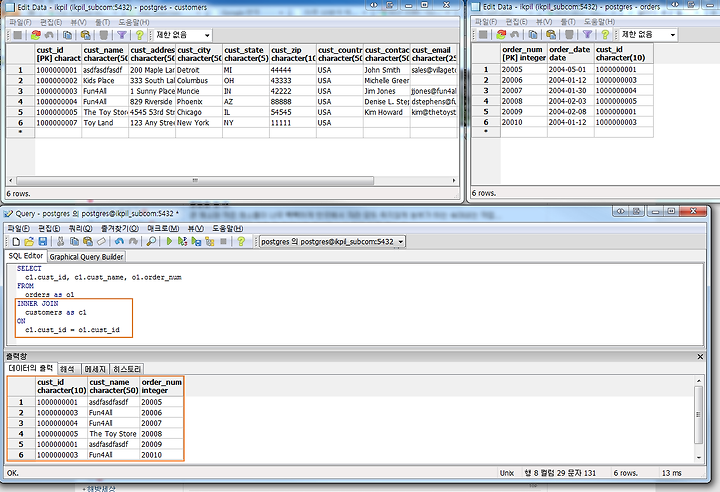Screen dimensions: 720x492
Task: Click Copy icon in orders window toolbar
Action: point(533,34)
